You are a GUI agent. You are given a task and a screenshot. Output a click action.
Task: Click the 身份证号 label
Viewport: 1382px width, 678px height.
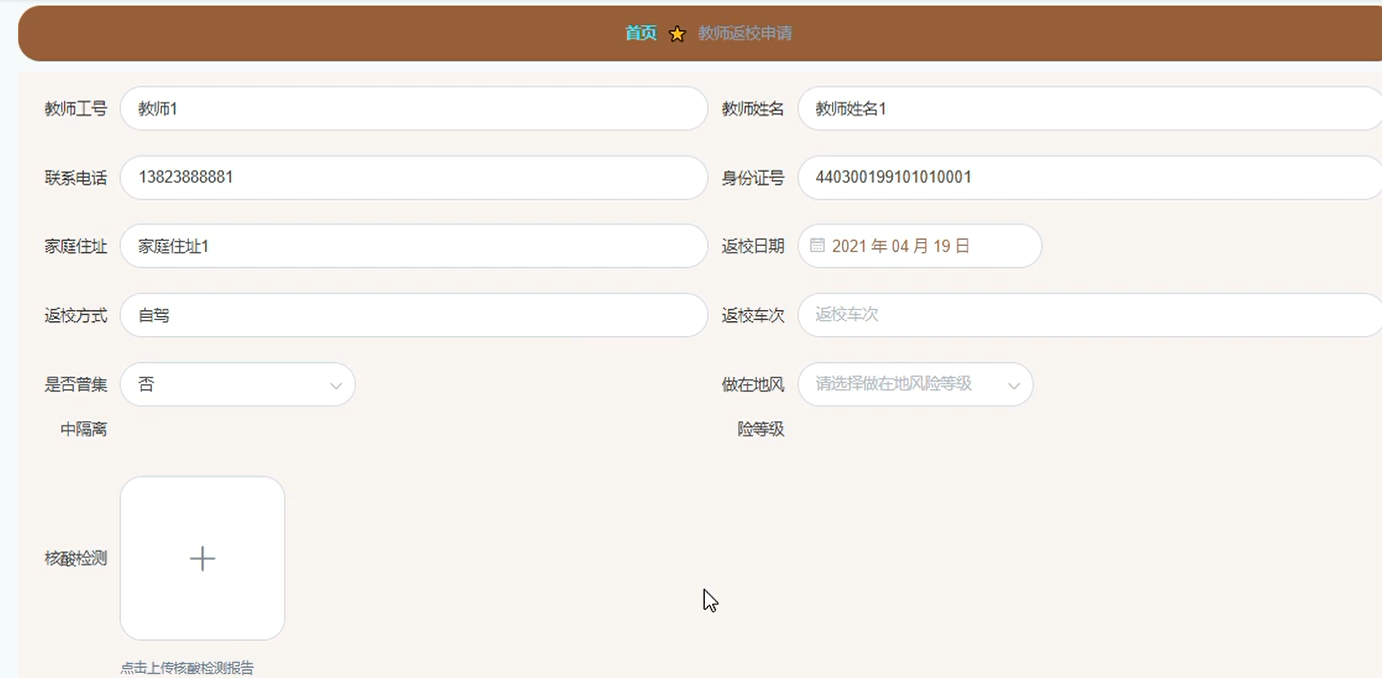pos(753,178)
